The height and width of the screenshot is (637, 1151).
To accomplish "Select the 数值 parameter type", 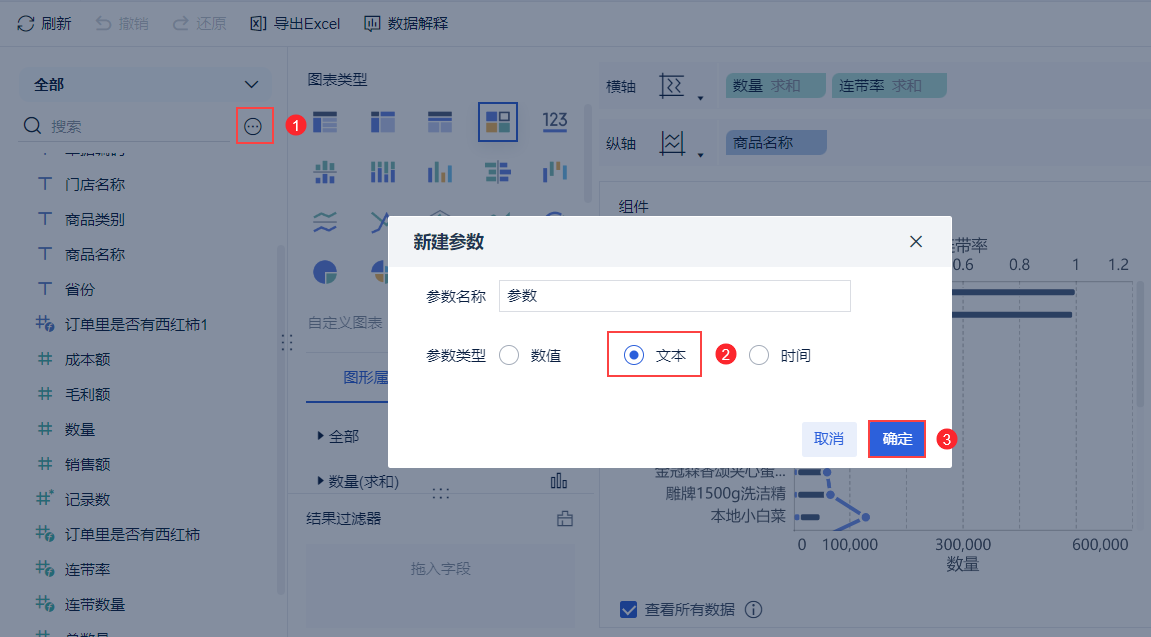I will pyautogui.click(x=530, y=355).
